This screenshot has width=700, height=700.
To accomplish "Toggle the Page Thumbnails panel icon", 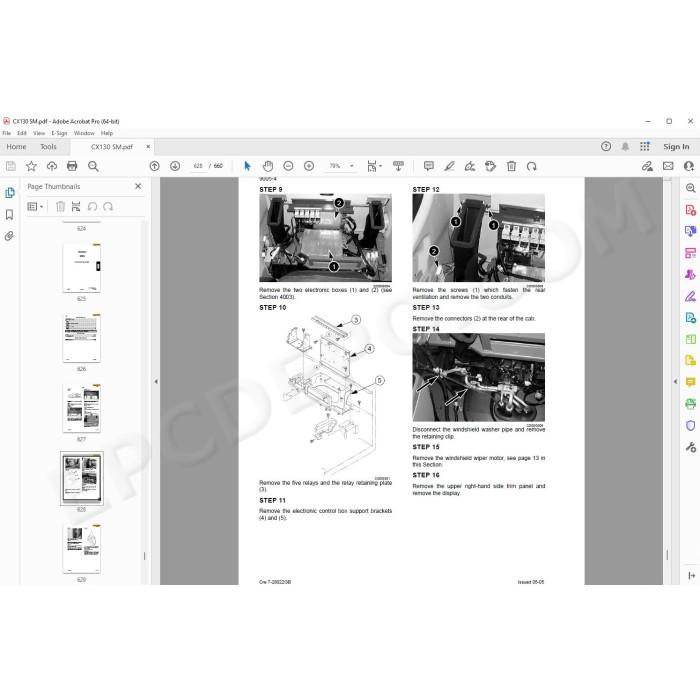I will [x=9, y=193].
